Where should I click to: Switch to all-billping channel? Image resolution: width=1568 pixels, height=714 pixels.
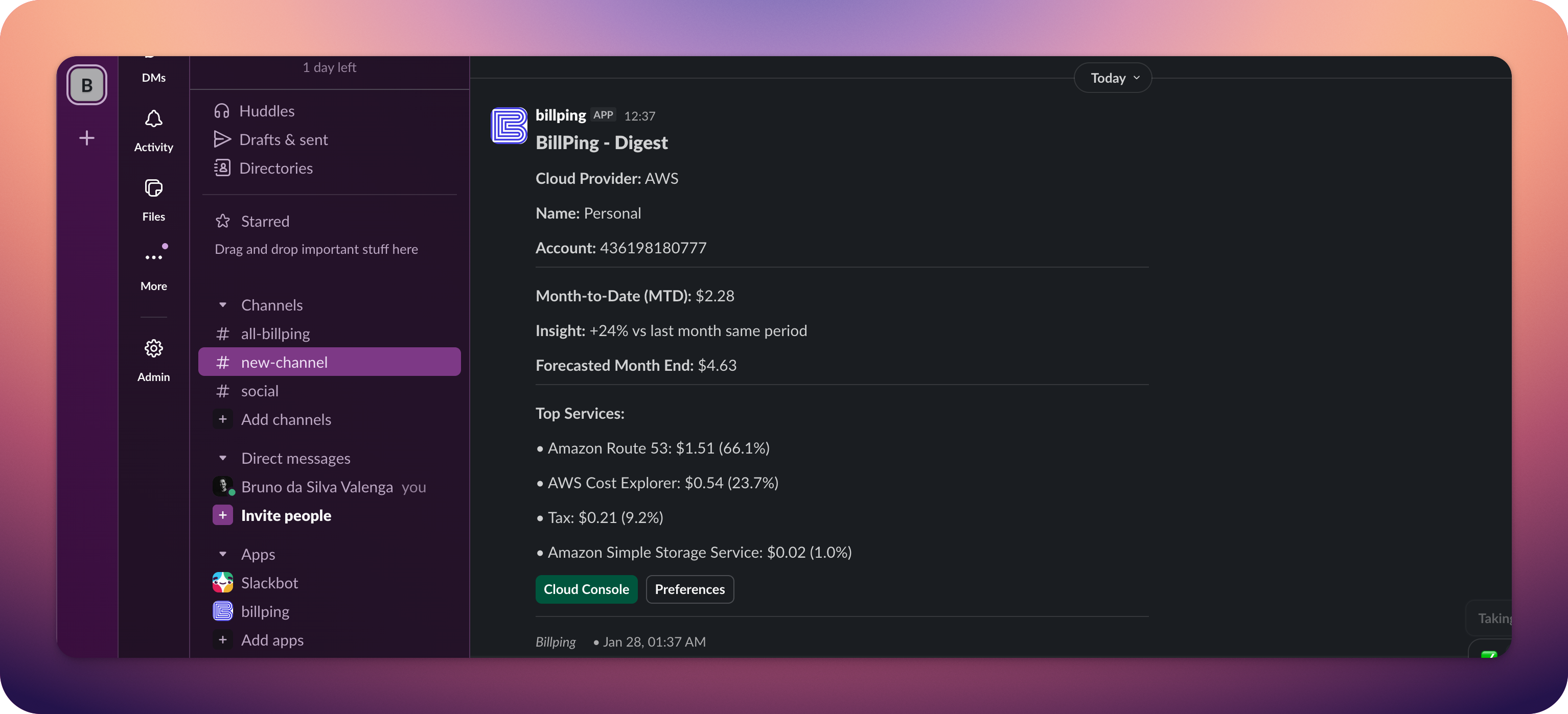(275, 334)
